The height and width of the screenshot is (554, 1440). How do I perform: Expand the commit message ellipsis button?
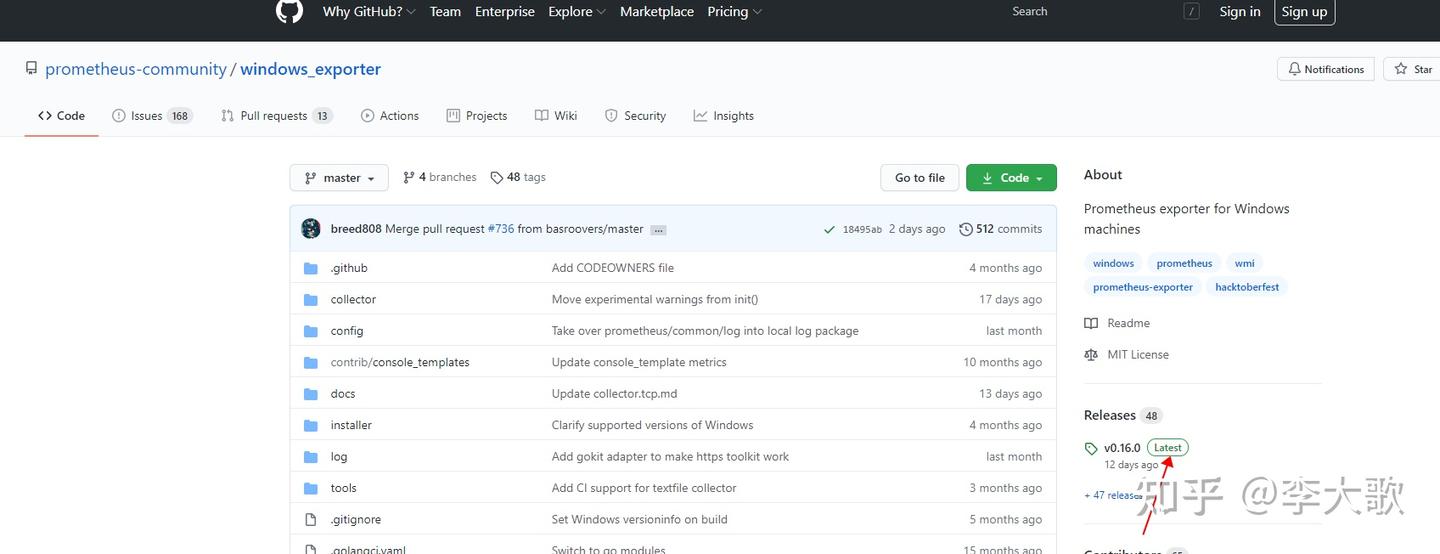658,230
